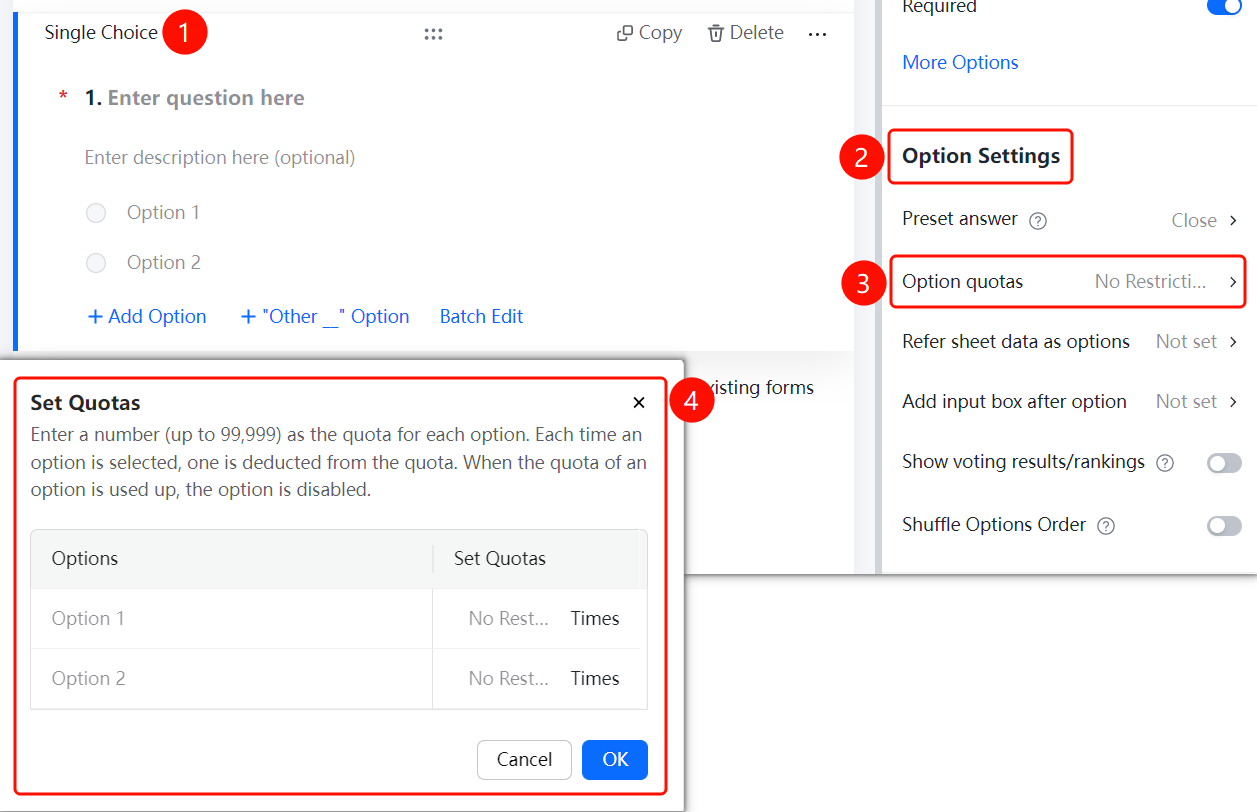Close the Set Quotas dialog
The image size is (1257, 812).
click(639, 403)
